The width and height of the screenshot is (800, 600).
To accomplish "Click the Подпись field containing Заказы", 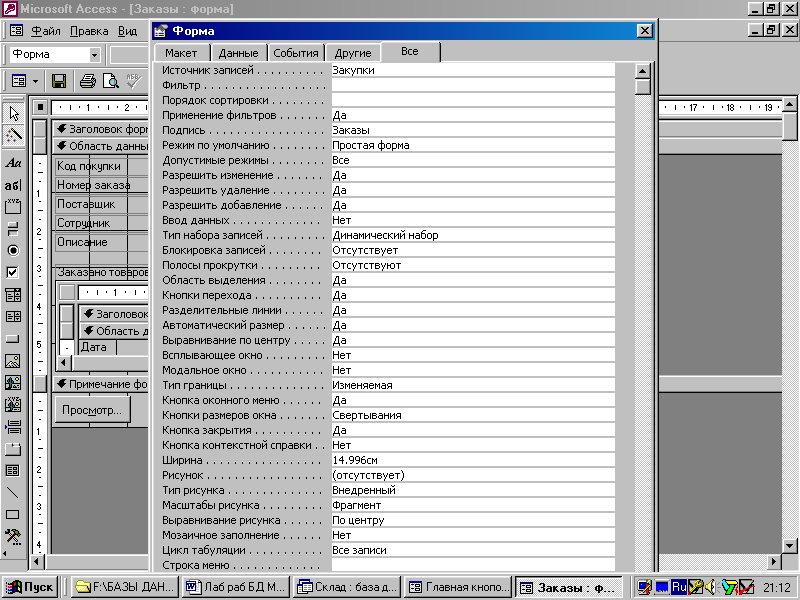I will (x=473, y=130).
